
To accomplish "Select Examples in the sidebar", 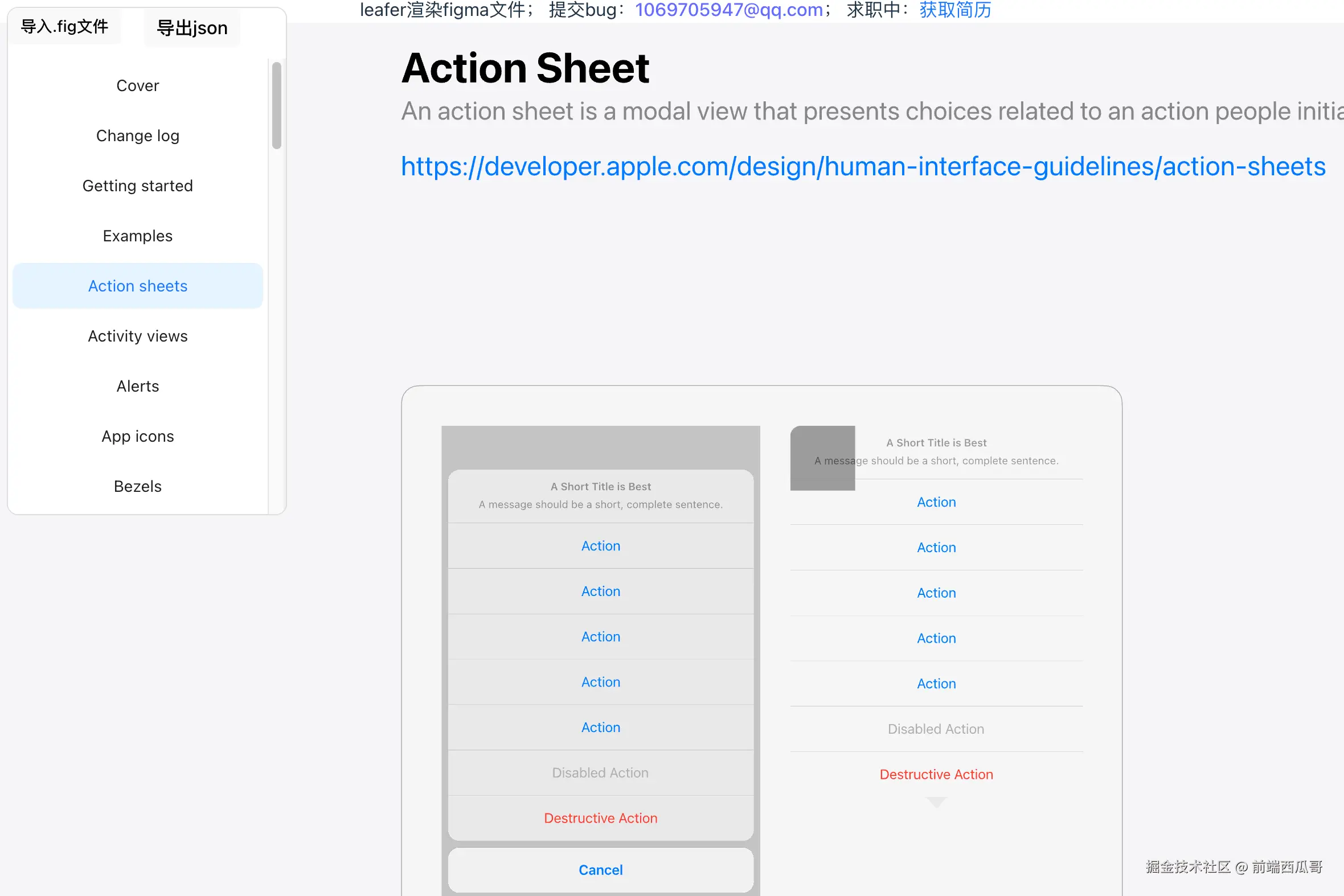I will [137, 236].
